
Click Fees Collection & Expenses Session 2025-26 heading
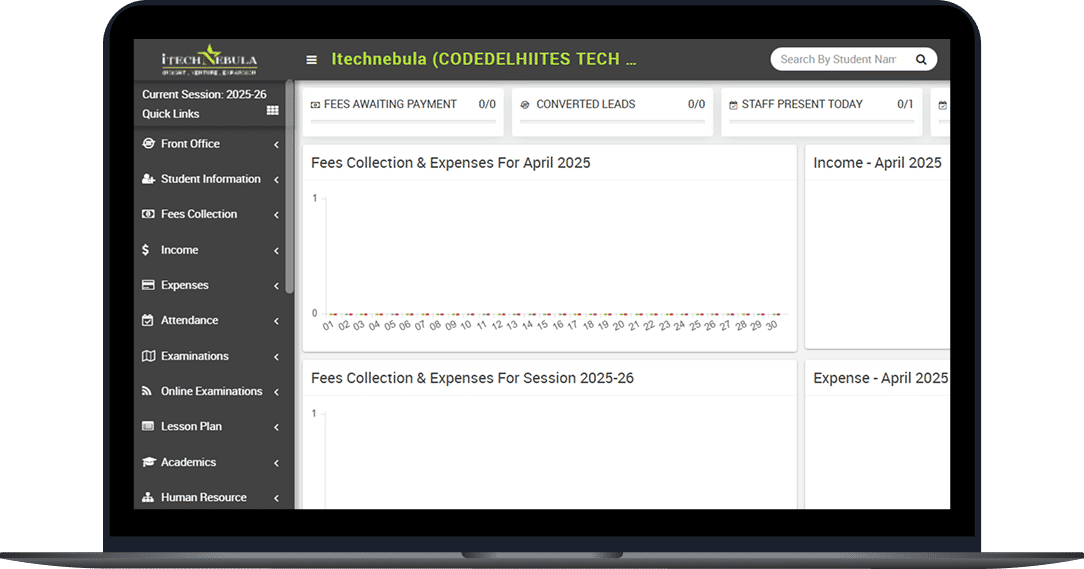(x=472, y=378)
